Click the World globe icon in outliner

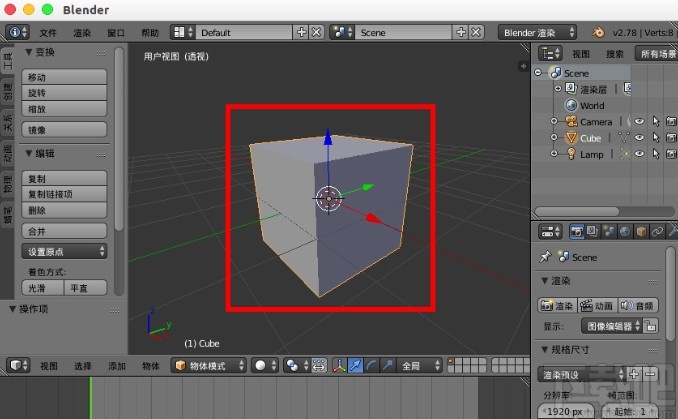[x=572, y=105]
